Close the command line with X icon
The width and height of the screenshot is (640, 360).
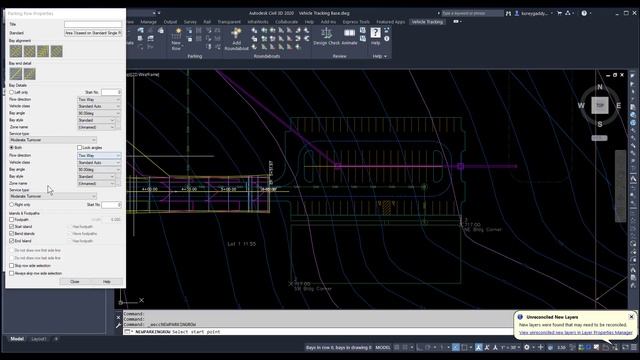(118, 317)
